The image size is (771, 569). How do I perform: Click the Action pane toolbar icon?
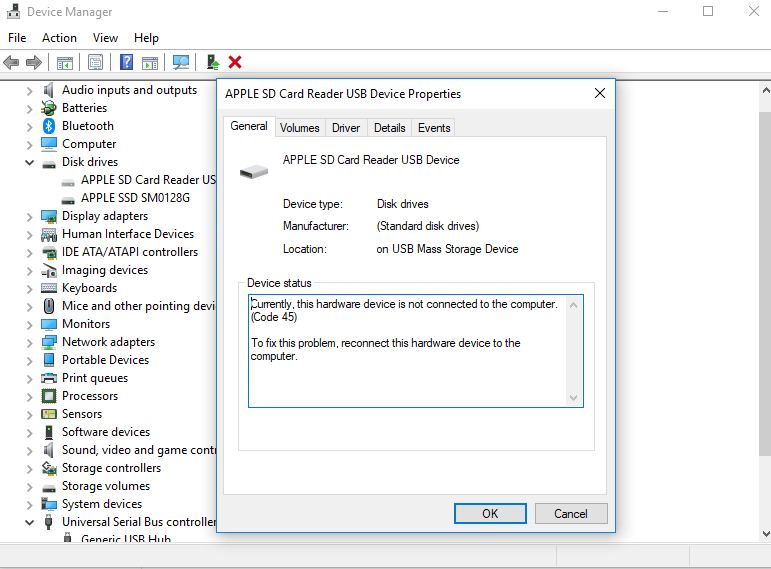tap(150, 62)
